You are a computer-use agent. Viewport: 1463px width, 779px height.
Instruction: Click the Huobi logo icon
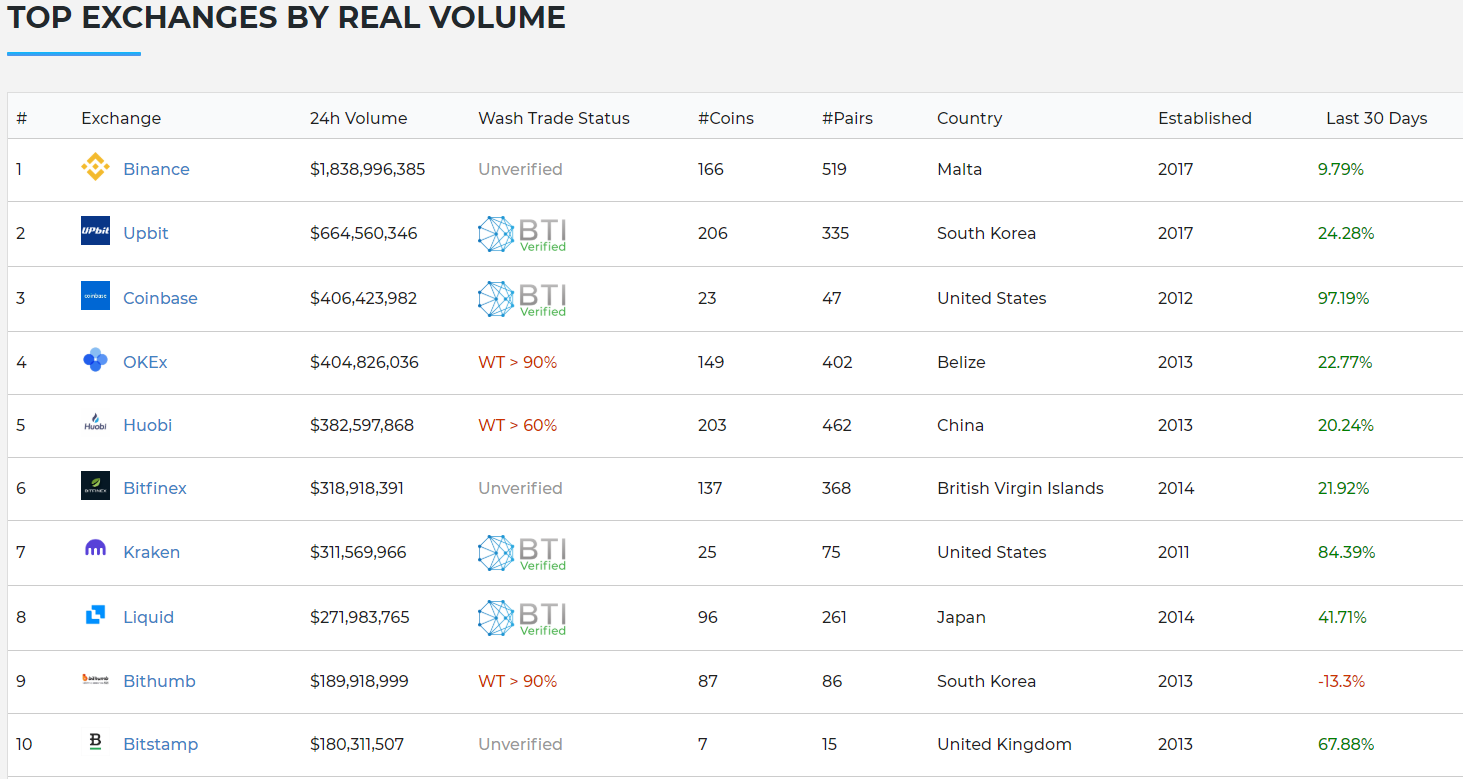tap(95, 424)
